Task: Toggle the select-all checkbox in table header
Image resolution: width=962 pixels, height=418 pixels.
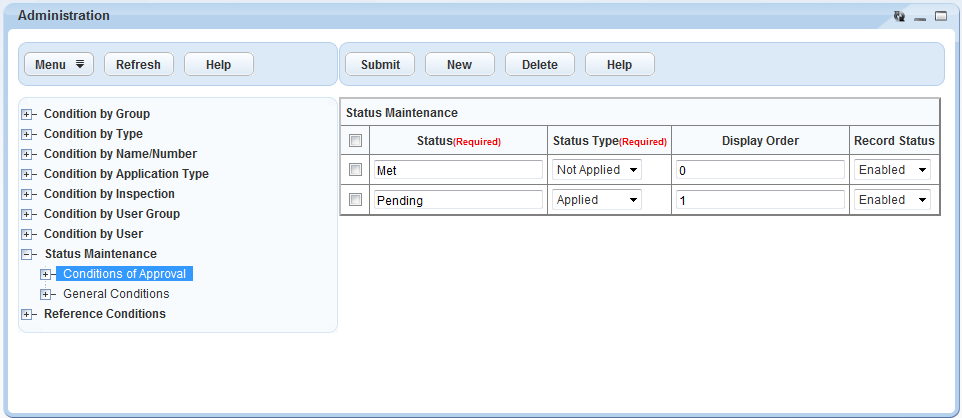Action: (x=355, y=141)
